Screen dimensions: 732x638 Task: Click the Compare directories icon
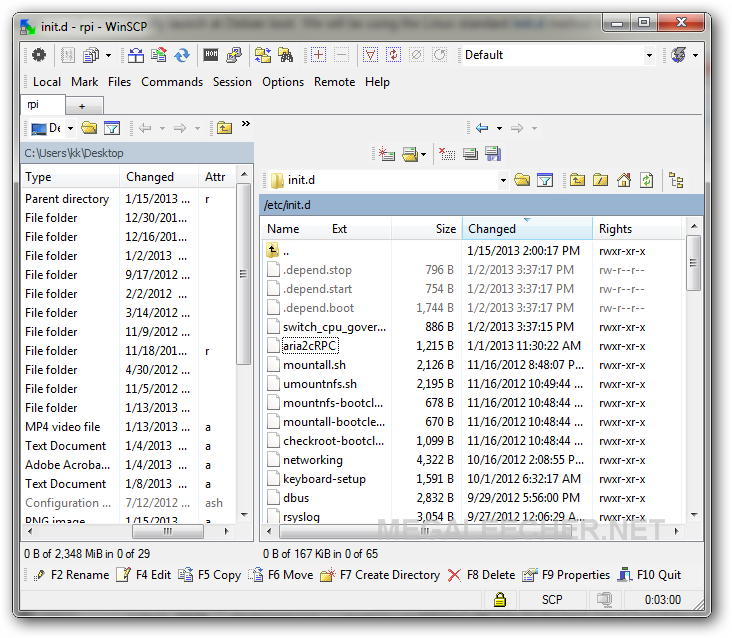(x=136, y=55)
